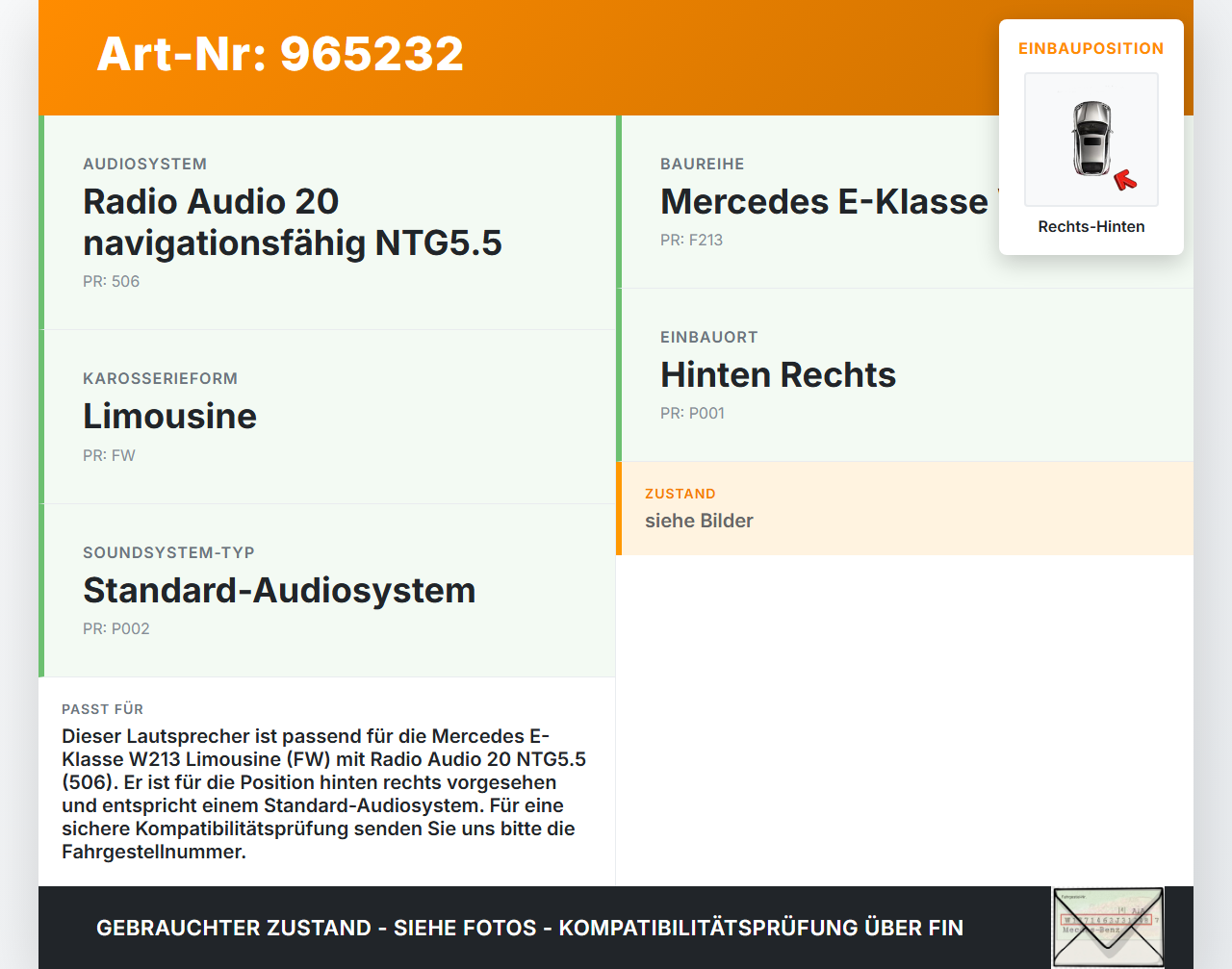
Task: Toggle the Limousine Karosserieform selection
Action: click(169, 416)
